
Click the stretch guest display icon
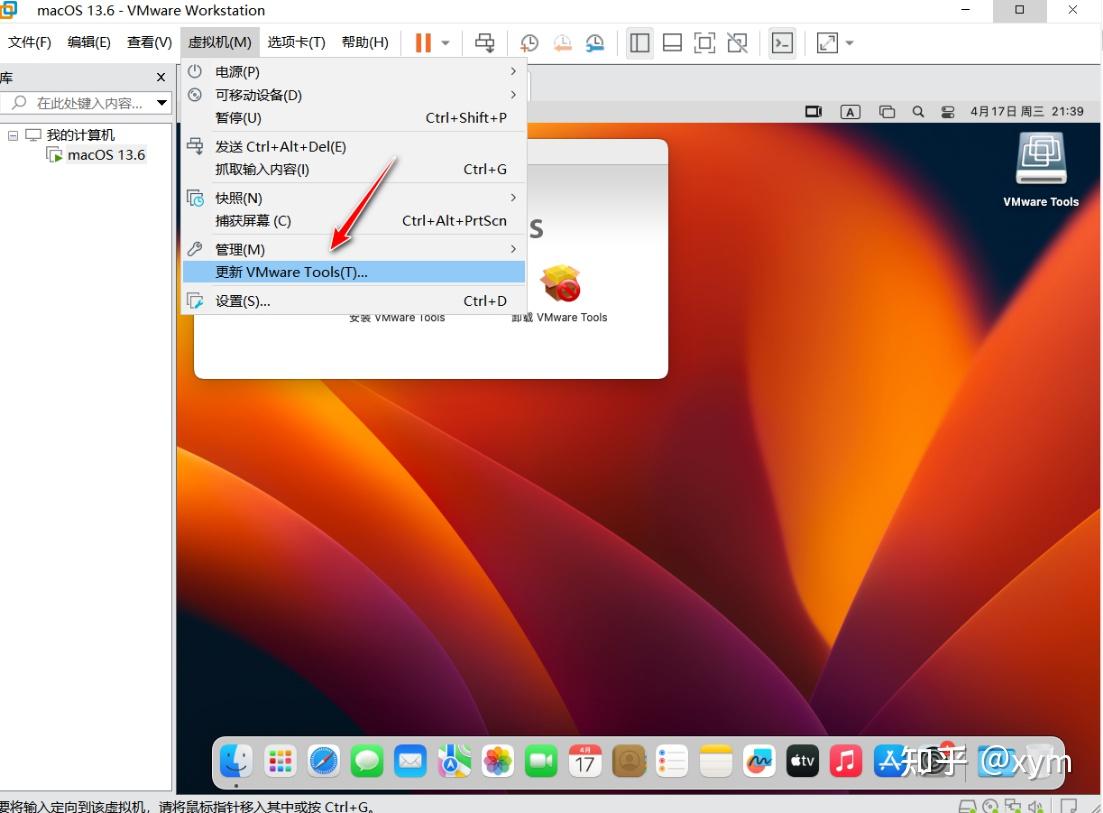827,43
